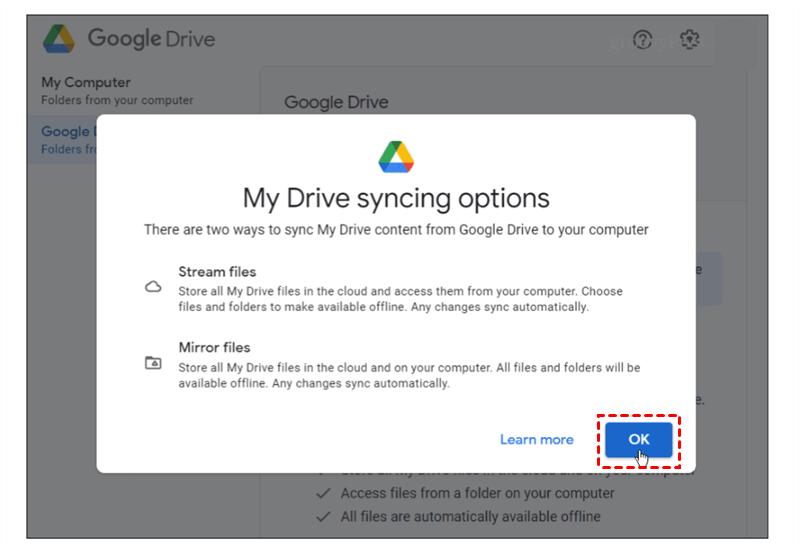The height and width of the screenshot is (548, 800).
Task: Click the cloud icon beside Stream files
Action: 153,287
